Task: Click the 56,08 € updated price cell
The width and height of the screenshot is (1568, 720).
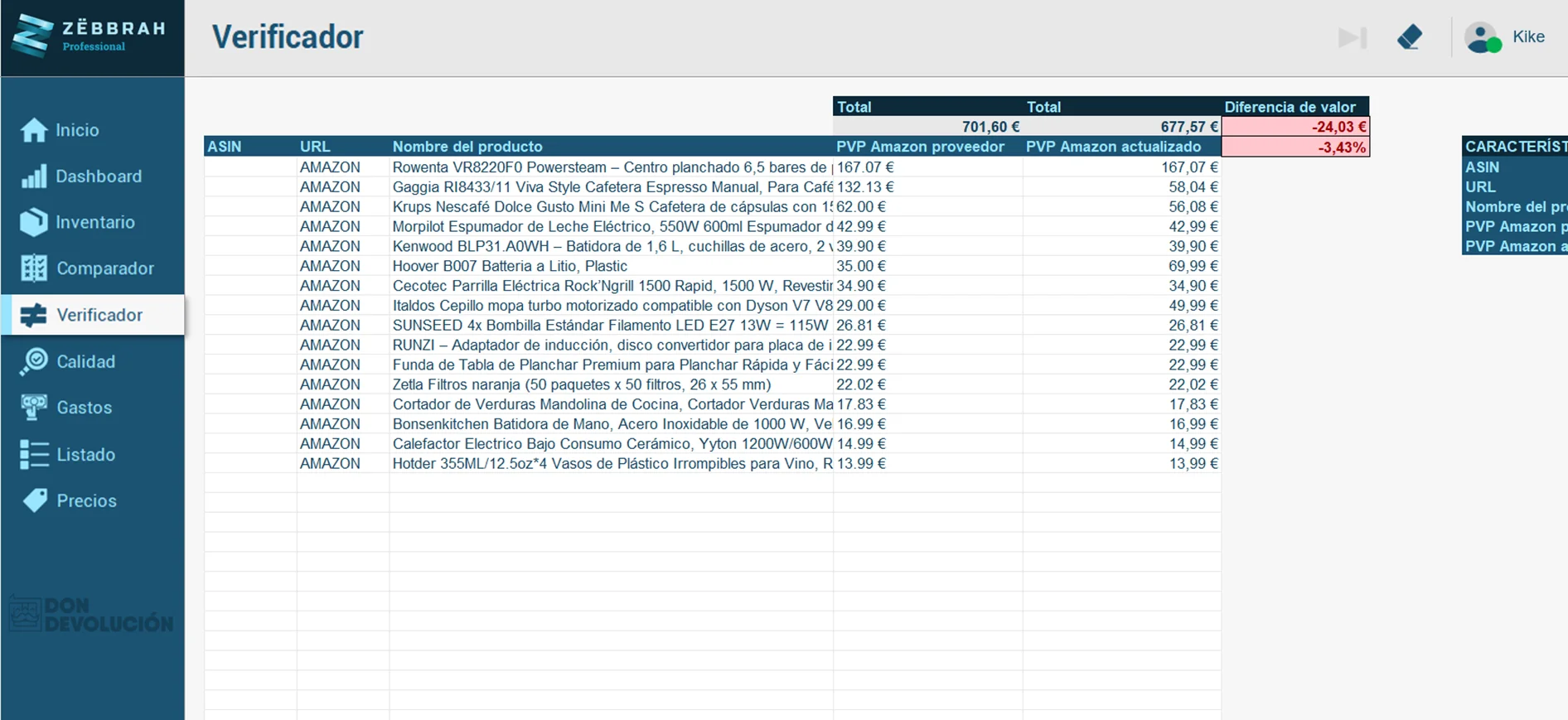Action: [x=1122, y=207]
